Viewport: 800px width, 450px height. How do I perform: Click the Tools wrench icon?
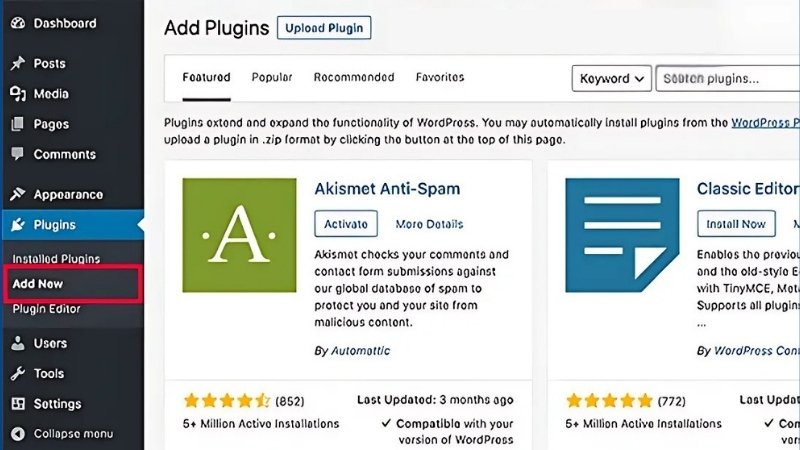17,373
